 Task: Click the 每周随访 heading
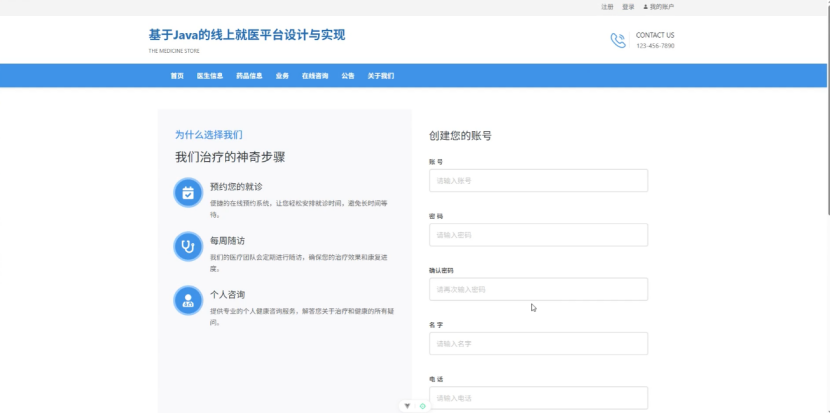coord(228,240)
